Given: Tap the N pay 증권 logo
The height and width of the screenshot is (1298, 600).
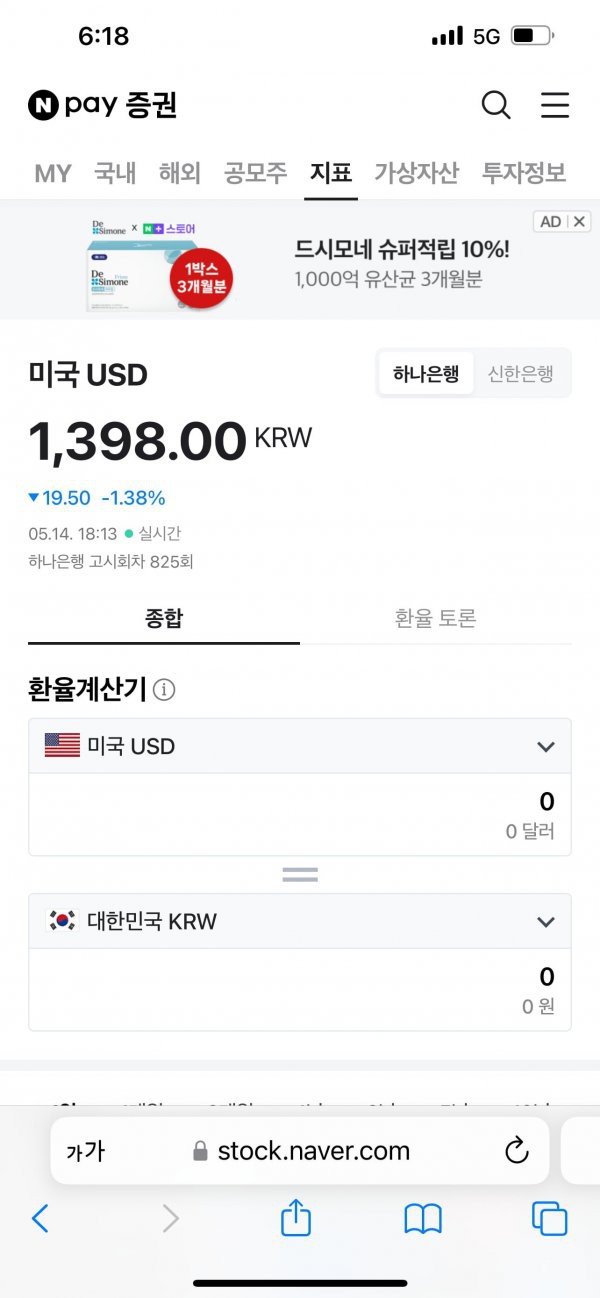Looking at the screenshot, I should [103, 104].
